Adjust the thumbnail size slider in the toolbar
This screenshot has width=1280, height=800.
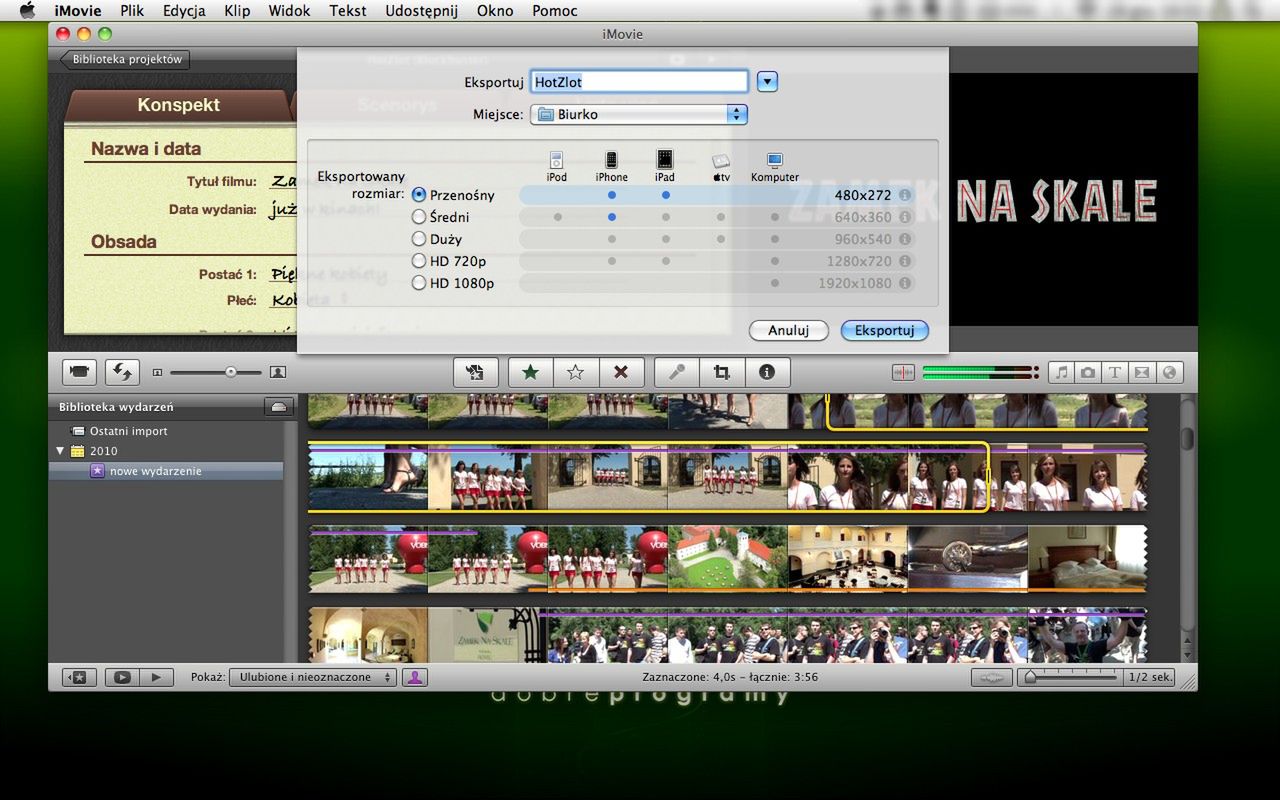[230, 372]
